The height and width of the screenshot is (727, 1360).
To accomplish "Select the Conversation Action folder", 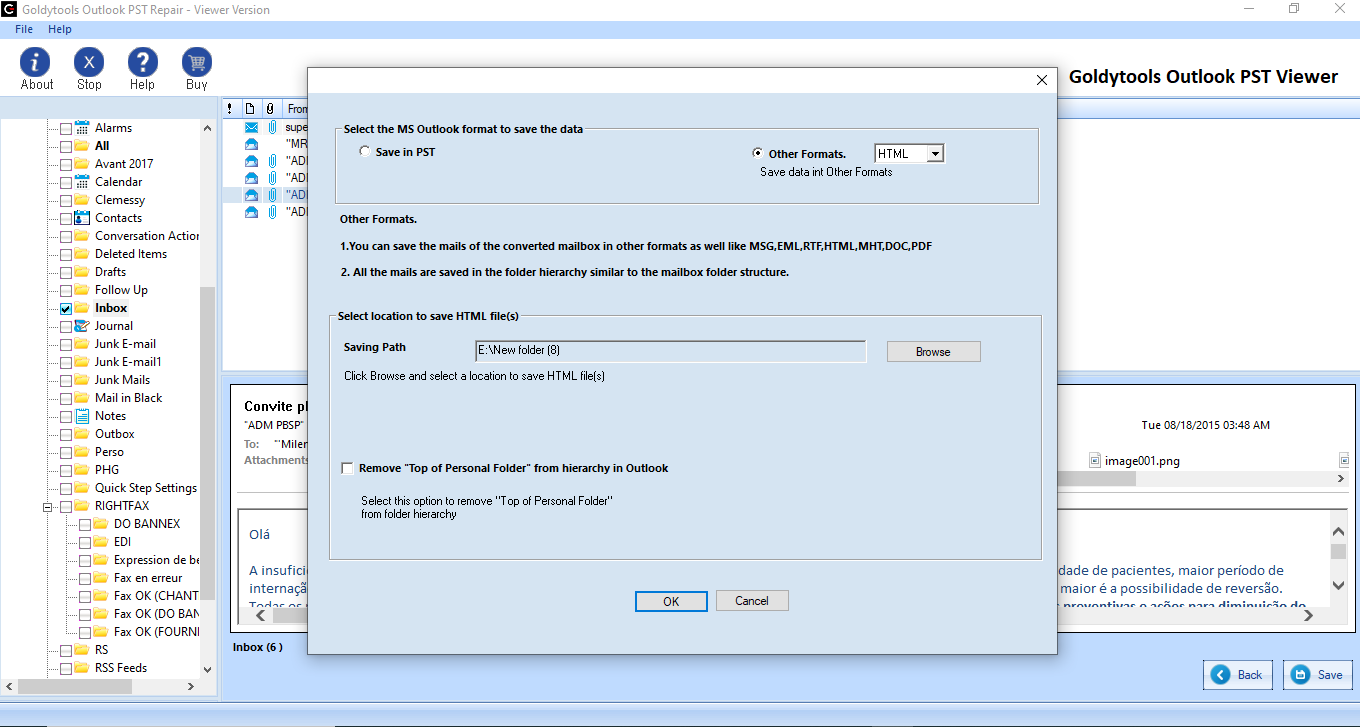I will (147, 236).
